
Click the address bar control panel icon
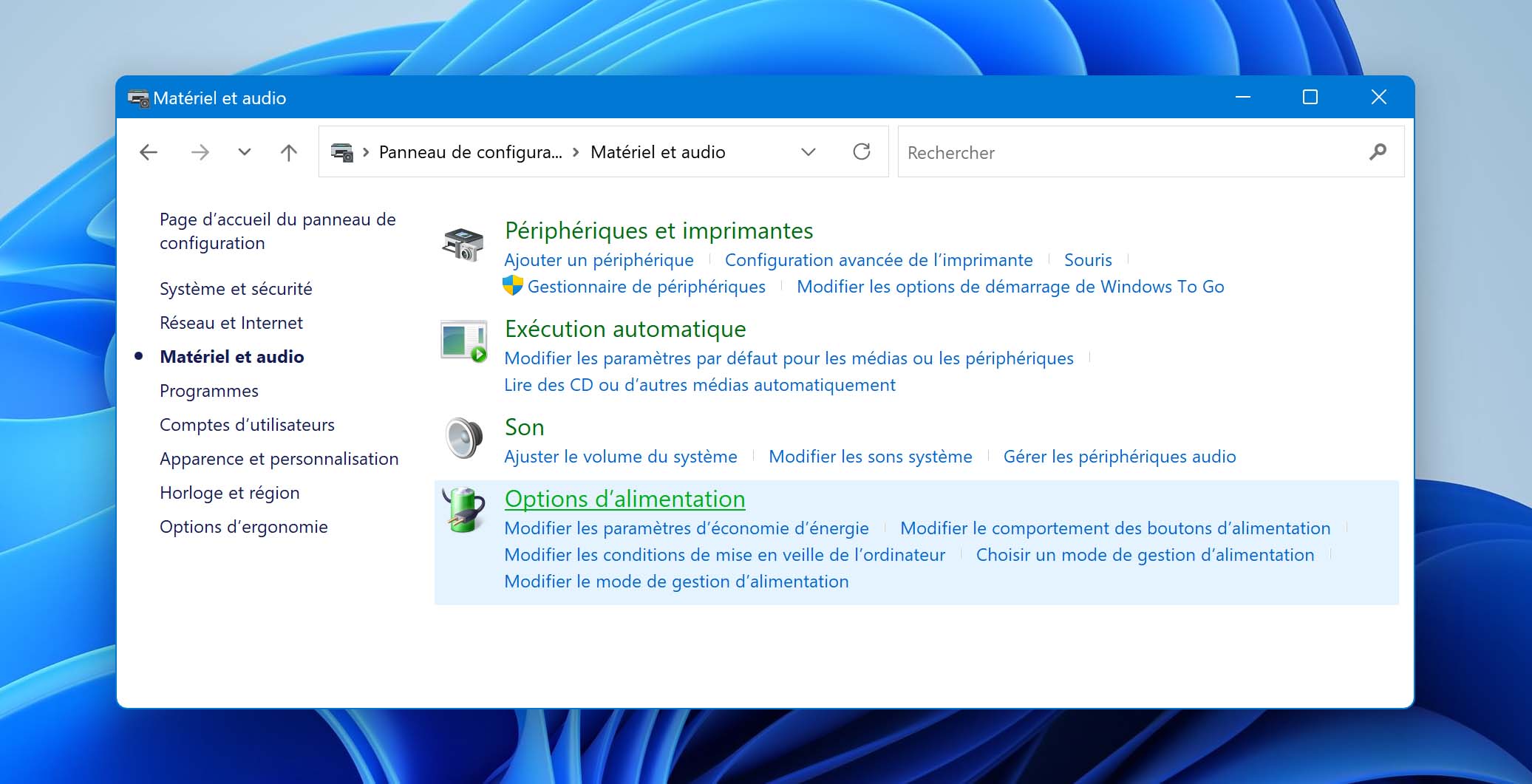point(342,152)
